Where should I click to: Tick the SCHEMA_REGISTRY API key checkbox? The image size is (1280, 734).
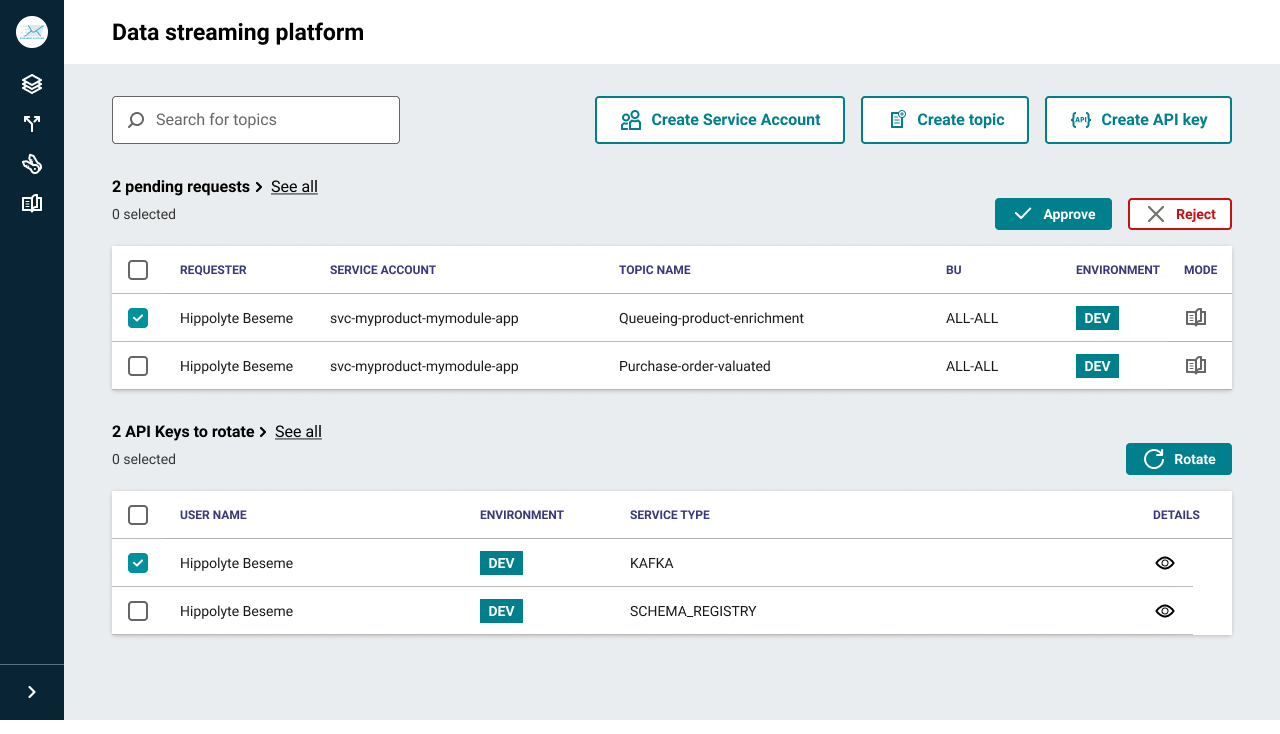tap(138, 611)
